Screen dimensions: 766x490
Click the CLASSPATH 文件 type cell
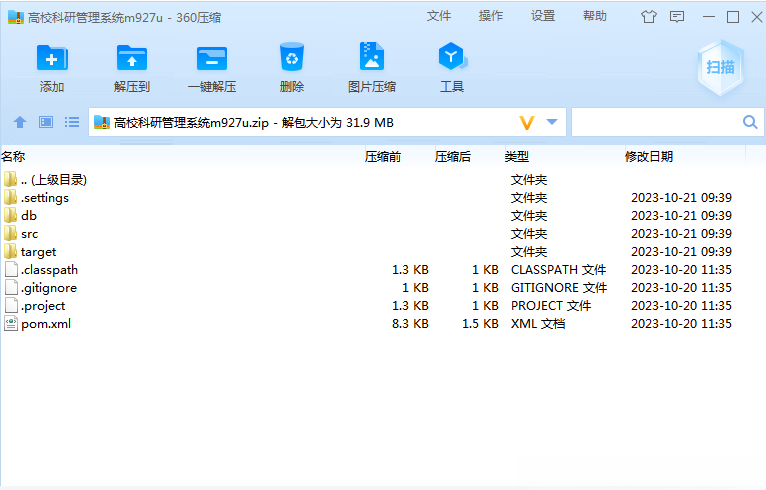click(558, 270)
